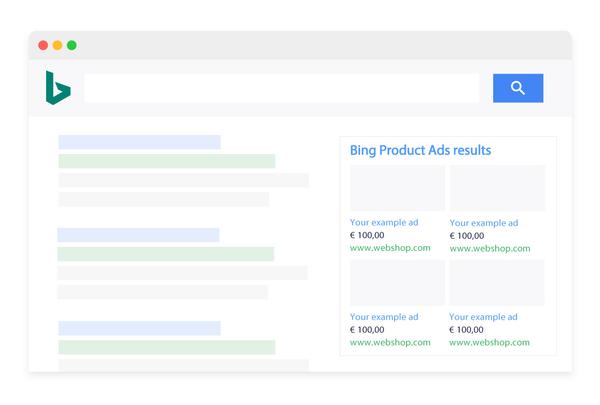The width and height of the screenshot is (600, 405).
Task: Open the first search result blue title
Action: (139, 142)
